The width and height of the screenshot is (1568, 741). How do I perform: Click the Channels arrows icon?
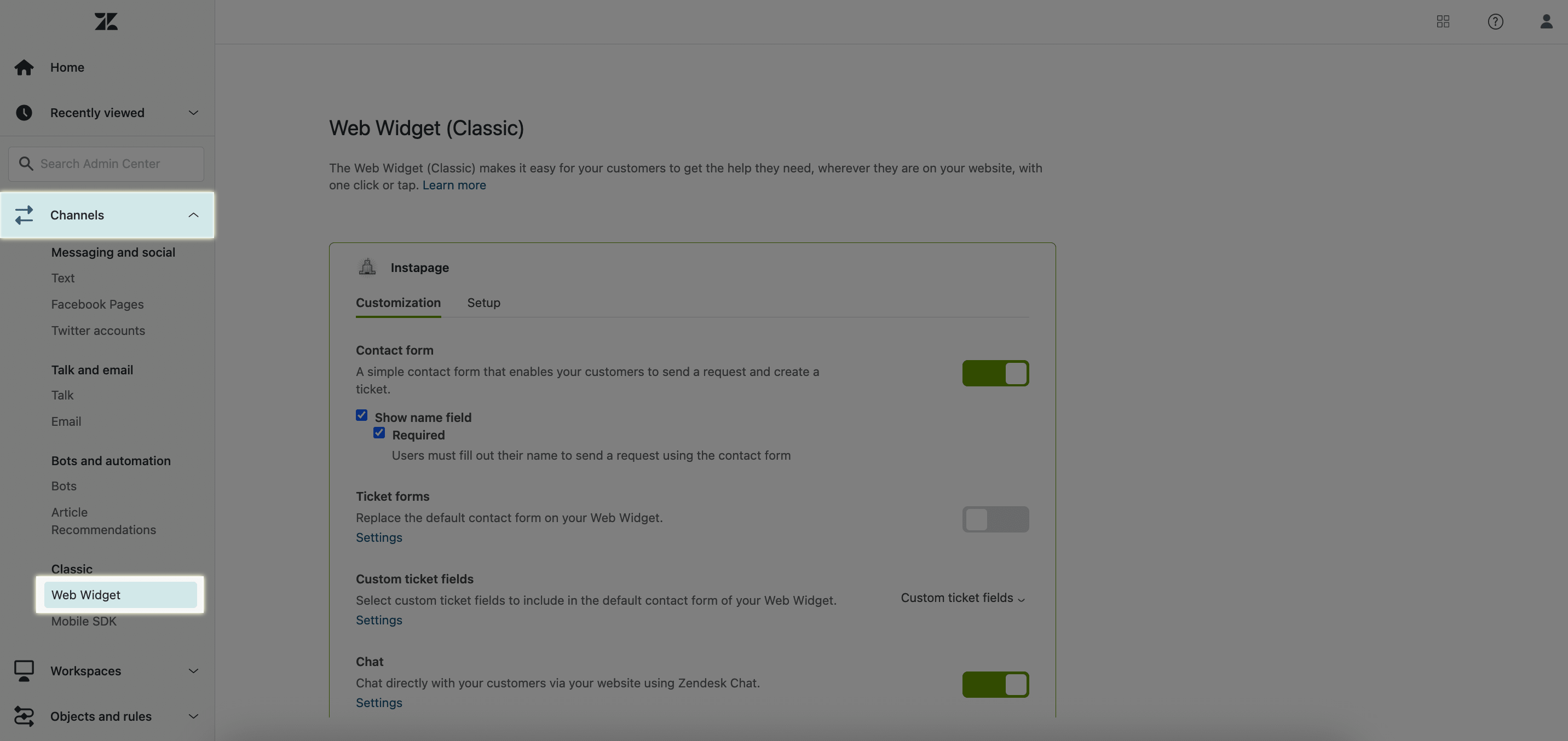pyautogui.click(x=24, y=215)
